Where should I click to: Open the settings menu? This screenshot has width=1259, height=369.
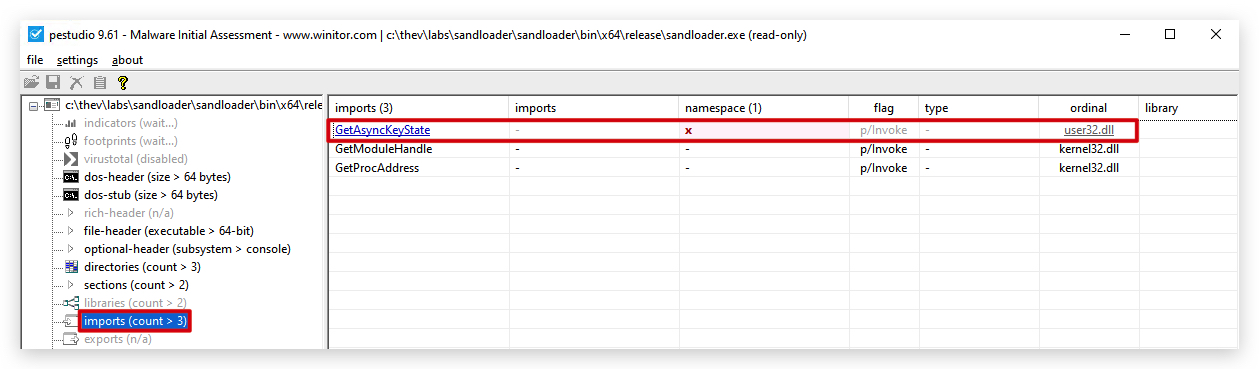(77, 60)
